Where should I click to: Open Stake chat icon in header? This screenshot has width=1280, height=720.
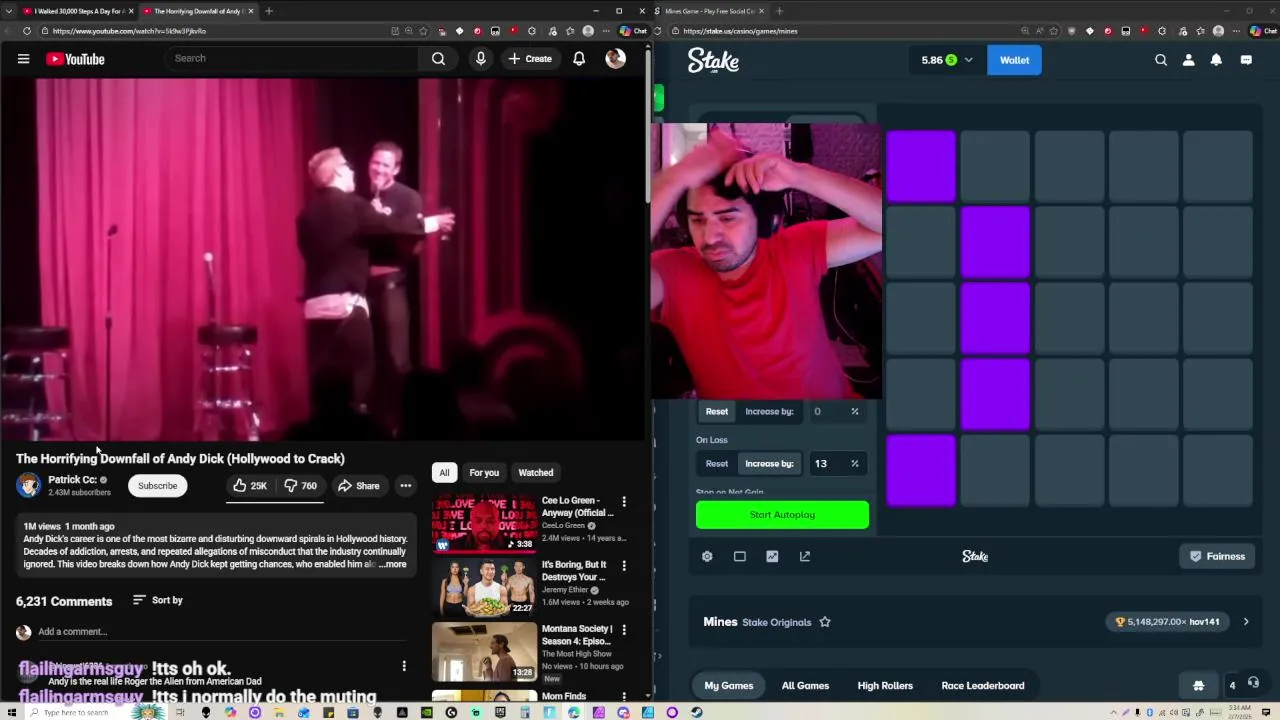[1246, 60]
